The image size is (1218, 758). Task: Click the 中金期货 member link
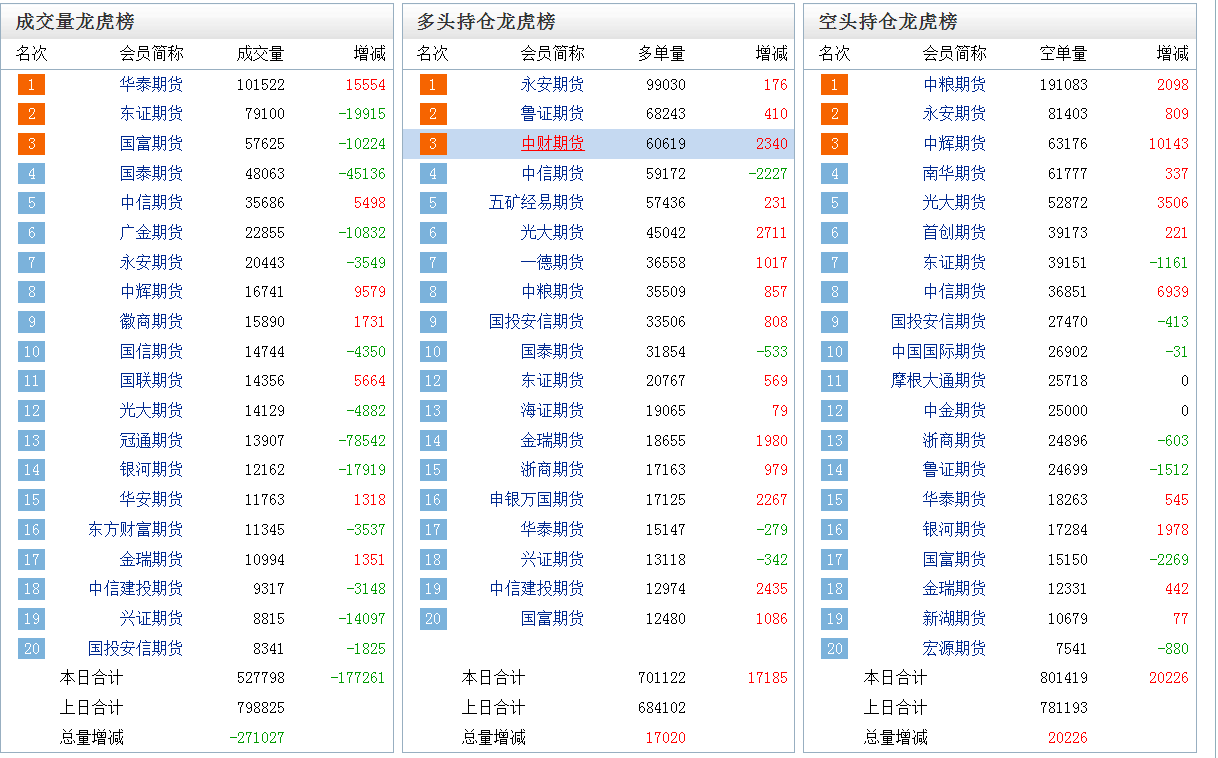tap(954, 411)
